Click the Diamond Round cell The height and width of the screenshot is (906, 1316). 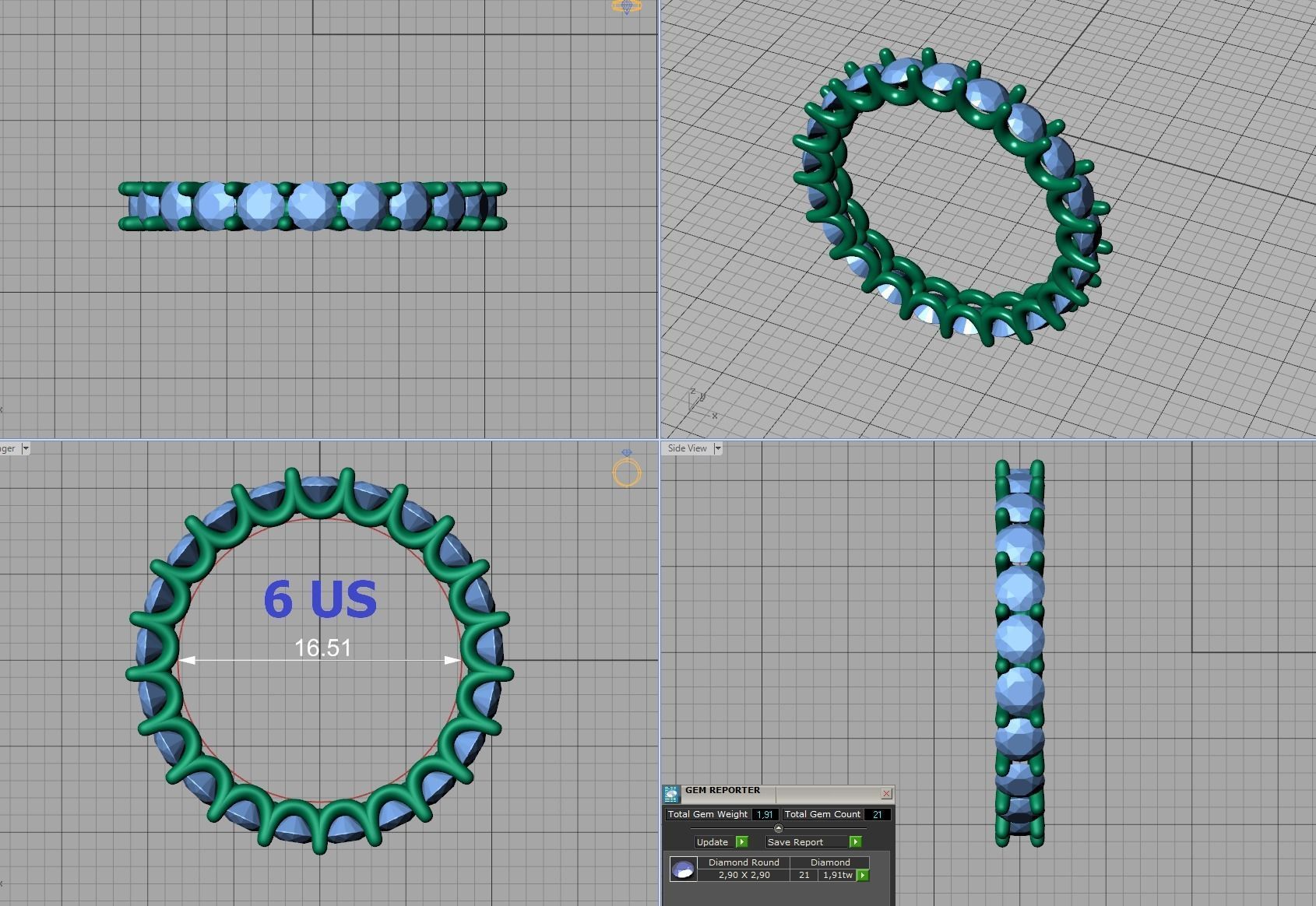(744, 862)
